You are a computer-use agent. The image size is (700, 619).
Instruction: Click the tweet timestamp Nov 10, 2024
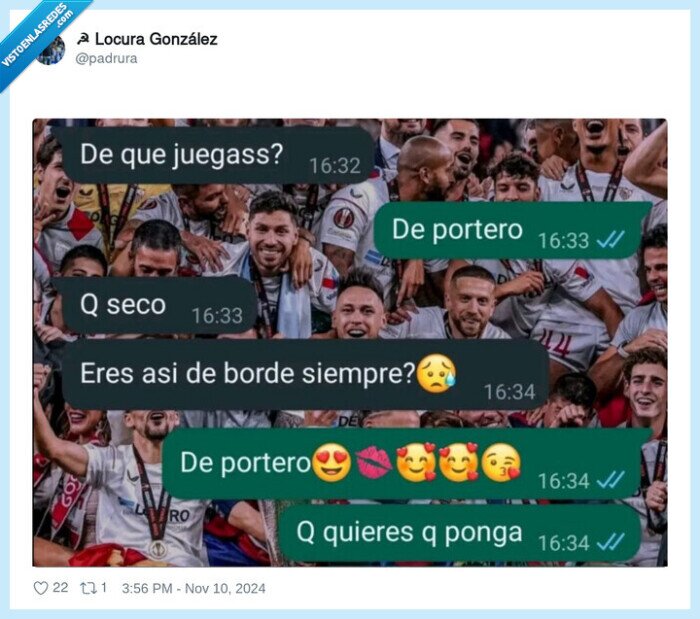(193, 588)
